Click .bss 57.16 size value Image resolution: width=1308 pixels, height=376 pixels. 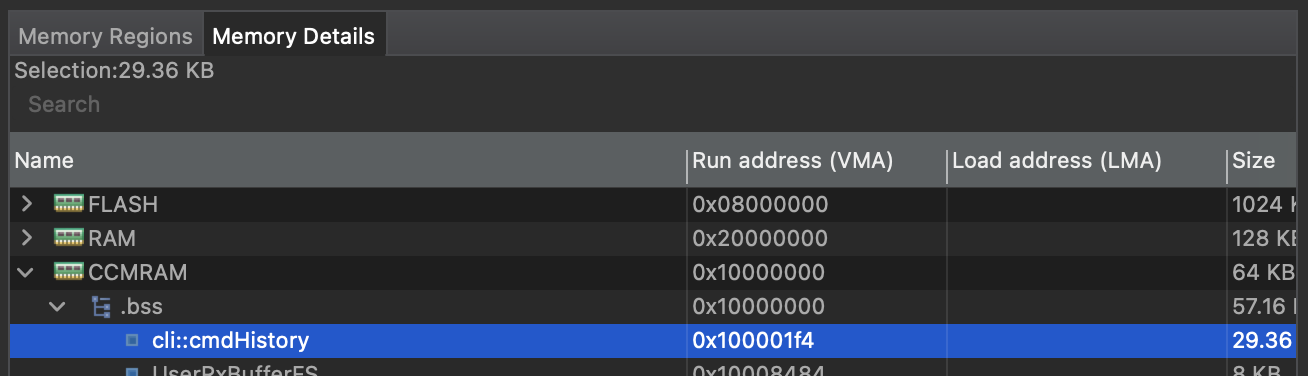click(x=1264, y=306)
